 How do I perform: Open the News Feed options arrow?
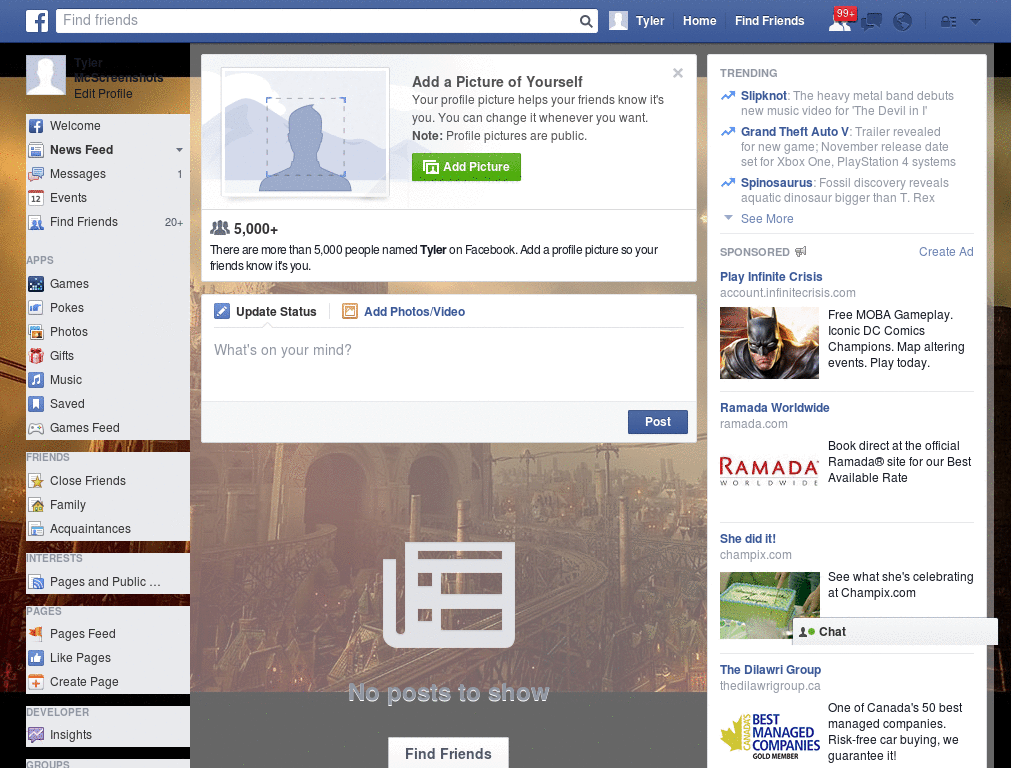(x=179, y=150)
